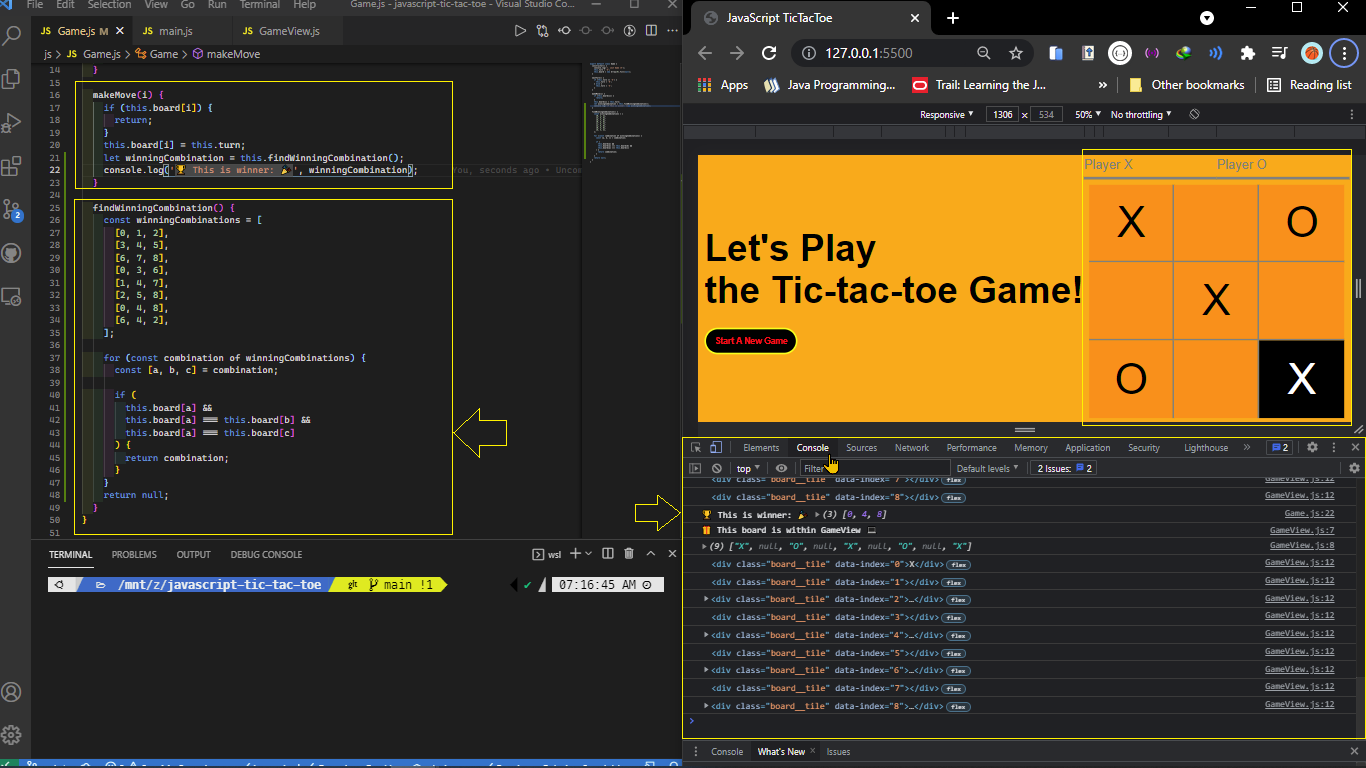1366x768 pixels.
Task: Open the Default levels dropdown in the console
Action: (988, 467)
